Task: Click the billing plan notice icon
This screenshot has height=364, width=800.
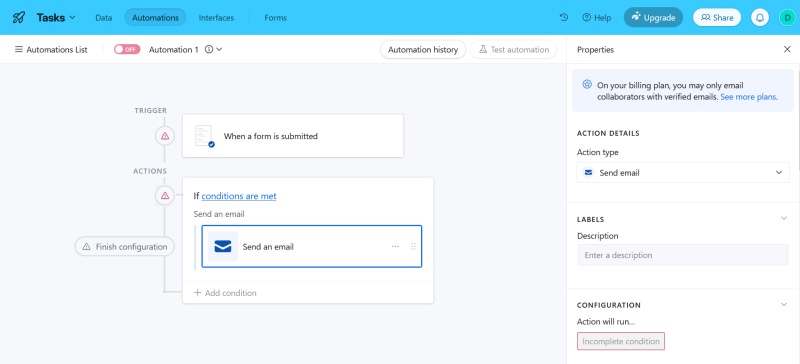Action: click(587, 85)
